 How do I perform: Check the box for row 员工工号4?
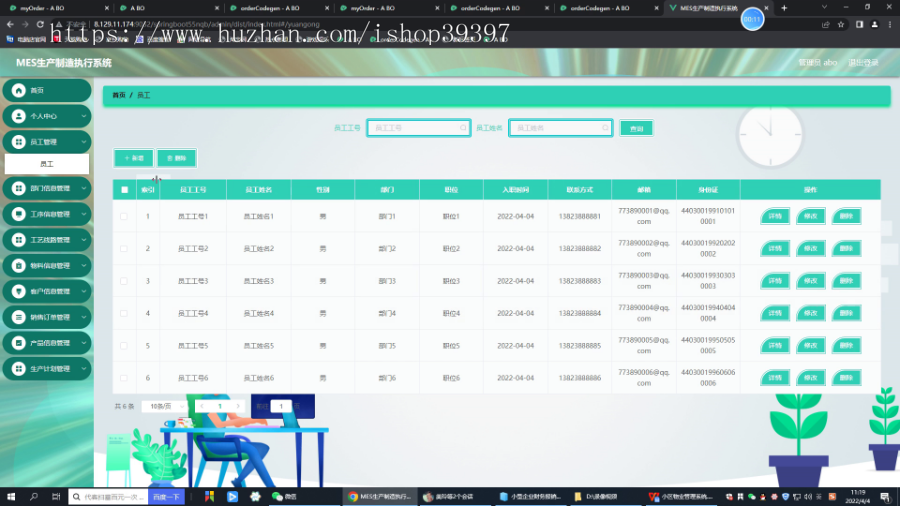[124, 313]
